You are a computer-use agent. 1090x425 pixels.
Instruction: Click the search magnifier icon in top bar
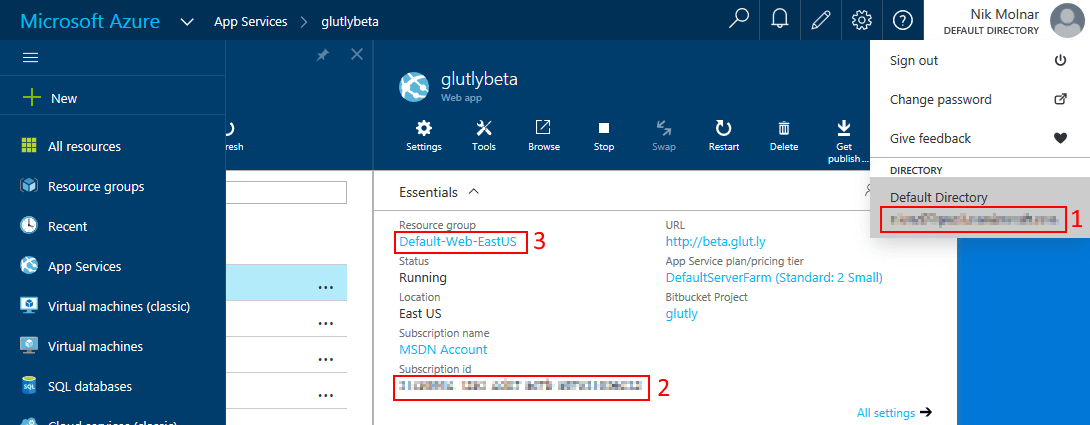(x=739, y=20)
